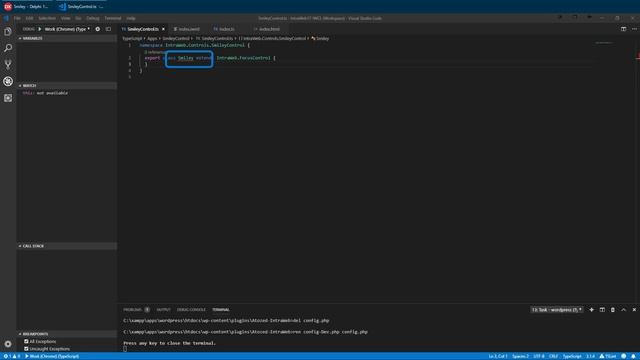This screenshot has width=640, height=360.
Task: Click the Spaces: 2 indentation indicator
Action: tap(520, 356)
